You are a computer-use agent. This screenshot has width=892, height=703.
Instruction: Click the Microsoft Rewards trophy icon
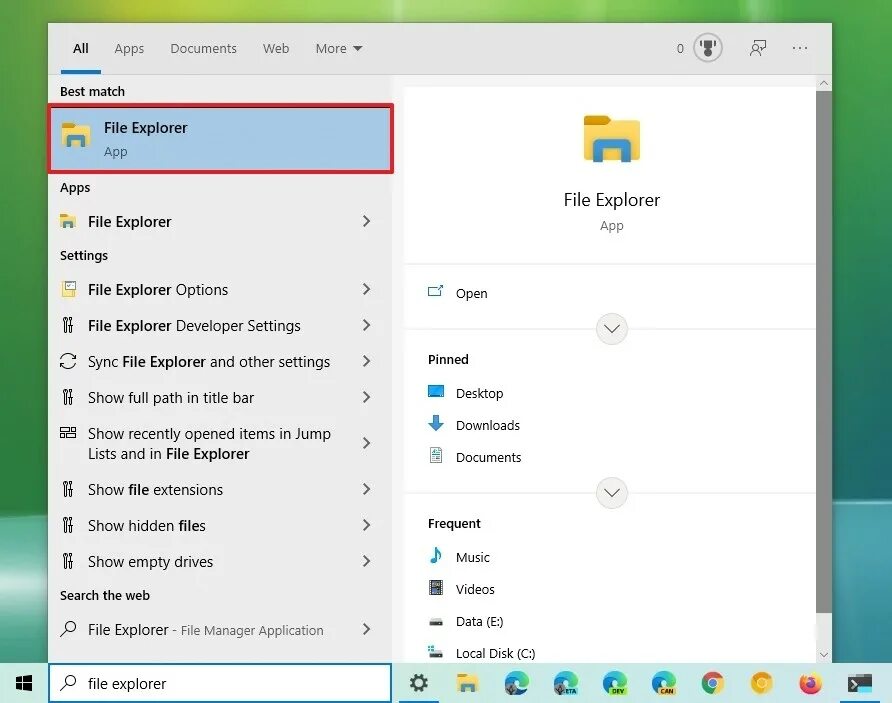tap(708, 47)
